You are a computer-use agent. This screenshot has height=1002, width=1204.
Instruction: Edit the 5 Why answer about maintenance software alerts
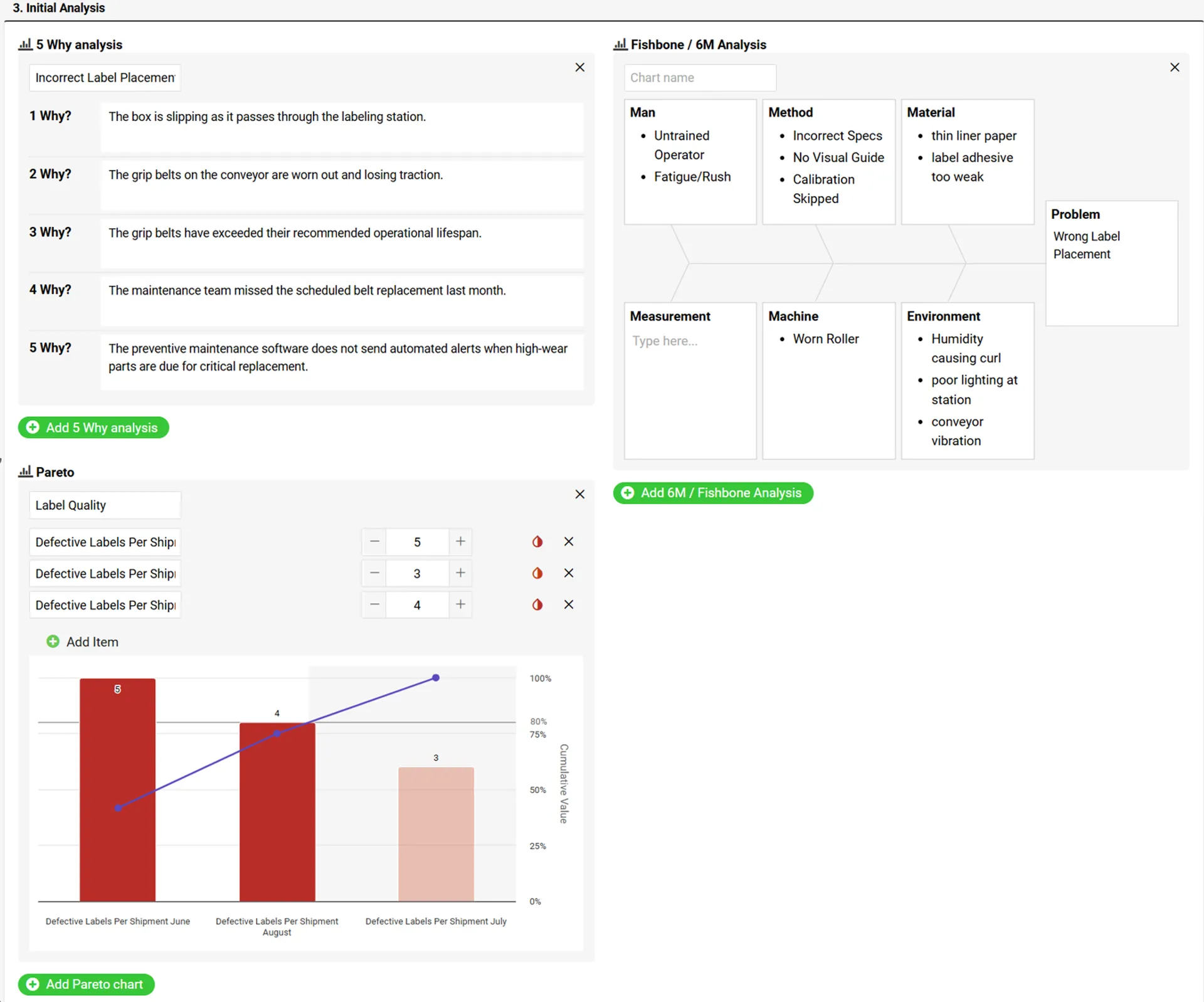pos(342,362)
